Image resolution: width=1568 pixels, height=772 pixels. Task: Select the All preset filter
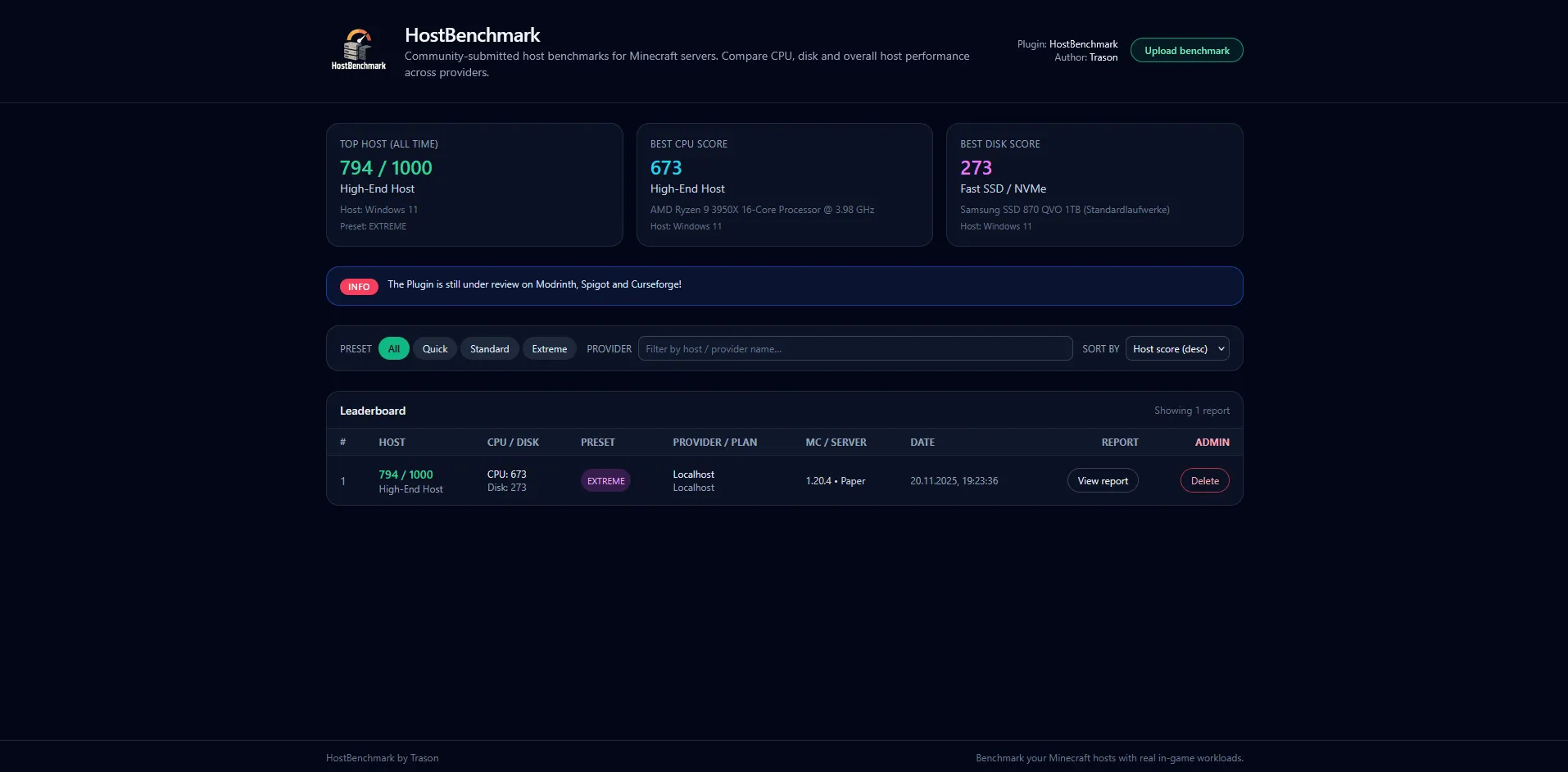394,348
